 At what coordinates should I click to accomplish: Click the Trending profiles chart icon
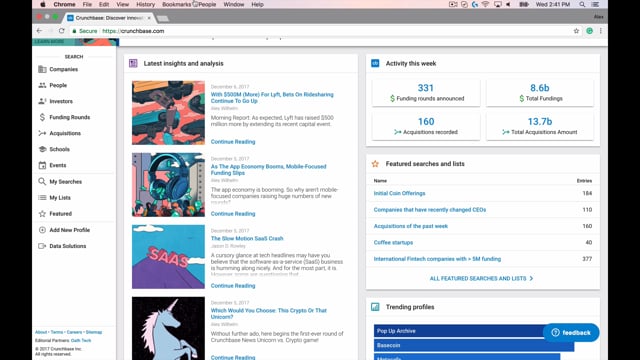[x=375, y=307]
